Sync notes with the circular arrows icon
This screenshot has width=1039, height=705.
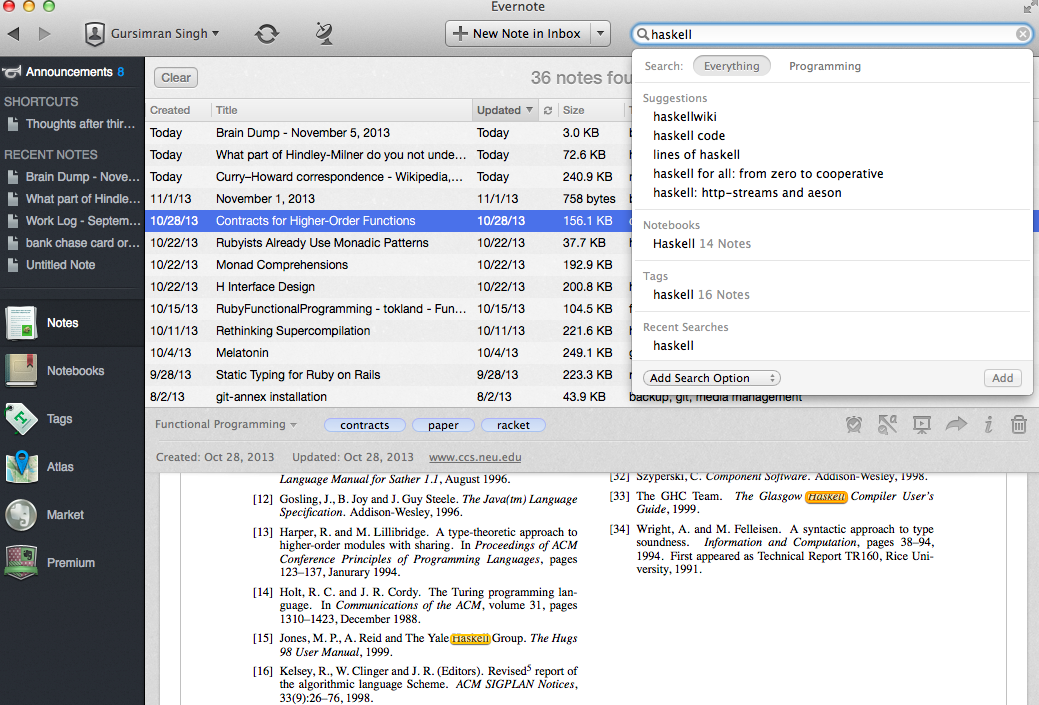(x=267, y=33)
